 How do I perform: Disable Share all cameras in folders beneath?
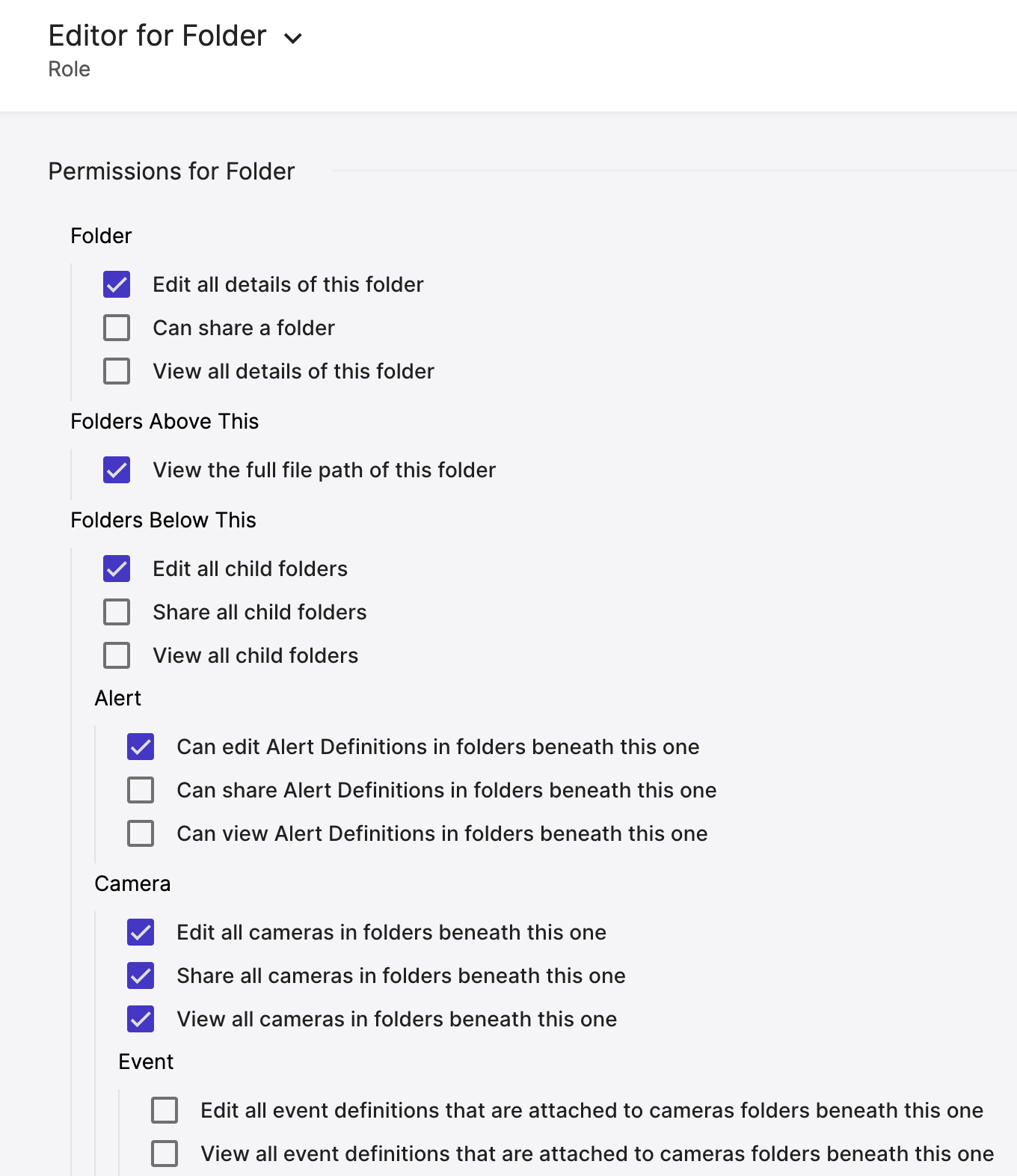point(141,976)
